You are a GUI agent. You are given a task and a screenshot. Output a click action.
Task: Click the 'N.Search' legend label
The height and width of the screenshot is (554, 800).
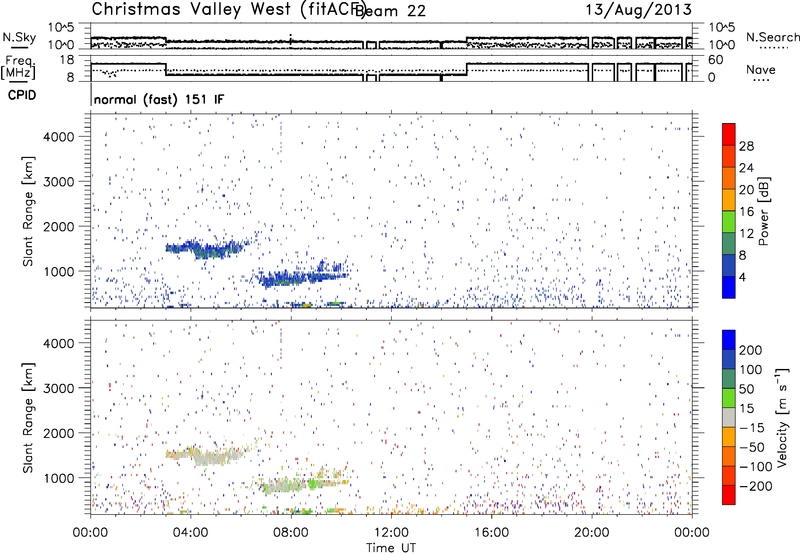coord(772,37)
